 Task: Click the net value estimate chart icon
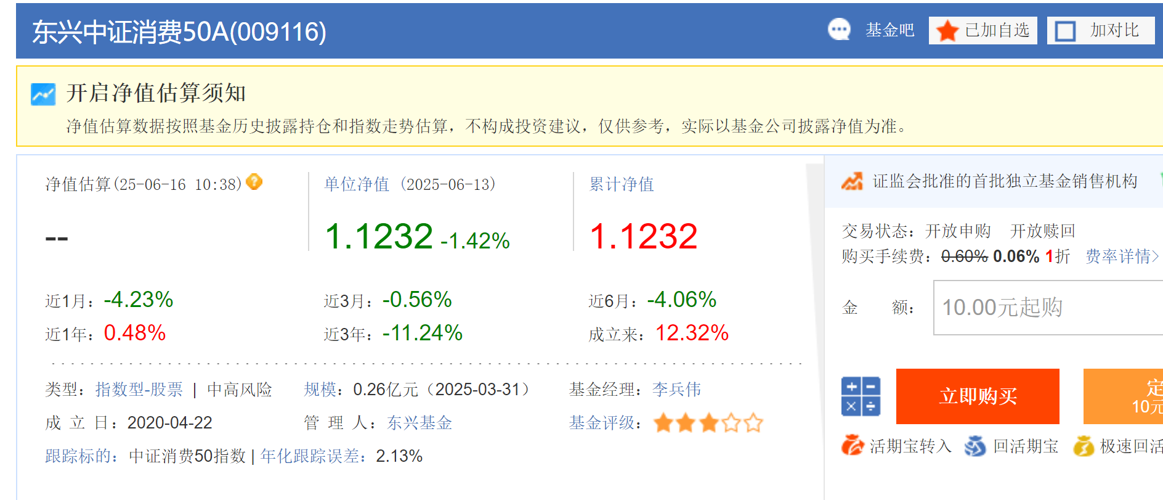click(x=42, y=94)
